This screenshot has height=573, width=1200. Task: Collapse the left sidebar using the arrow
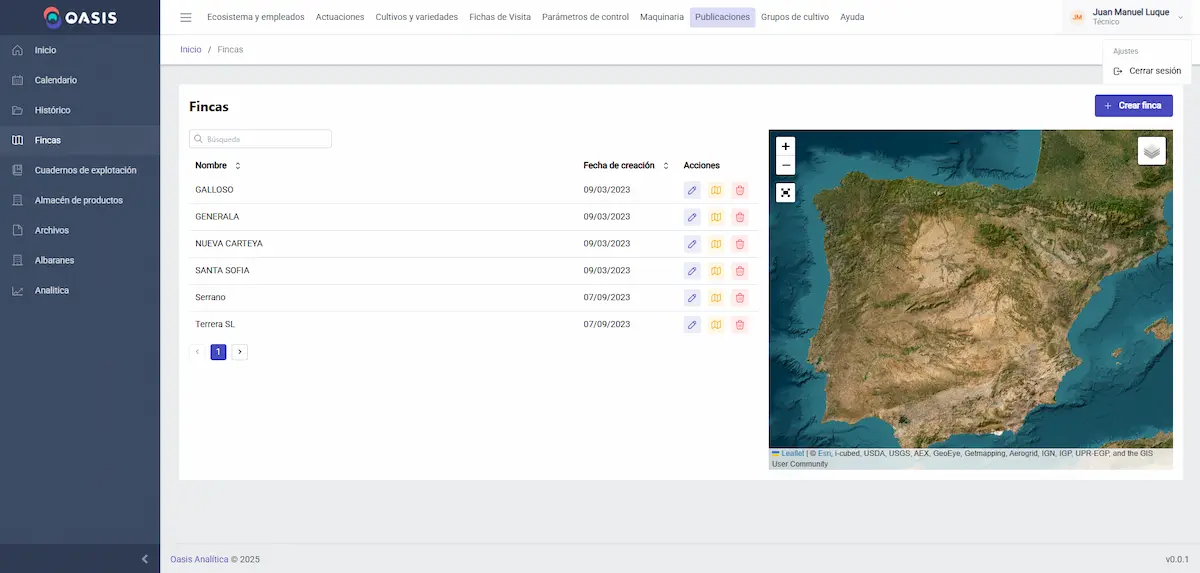point(145,559)
